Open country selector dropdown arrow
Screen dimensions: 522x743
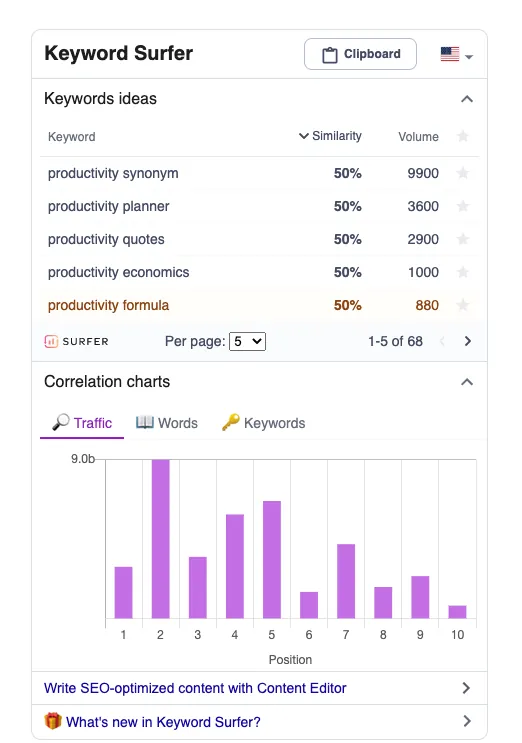tap(469, 57)
